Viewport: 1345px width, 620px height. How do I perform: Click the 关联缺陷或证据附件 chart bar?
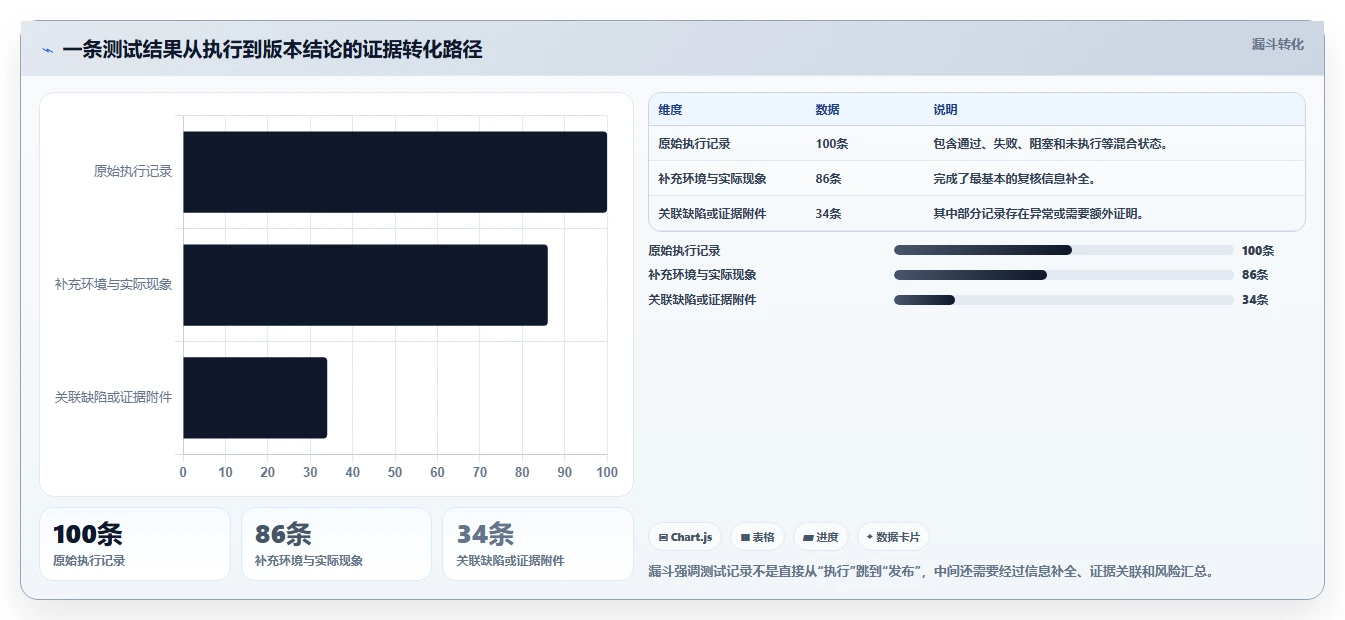[255, 398]
